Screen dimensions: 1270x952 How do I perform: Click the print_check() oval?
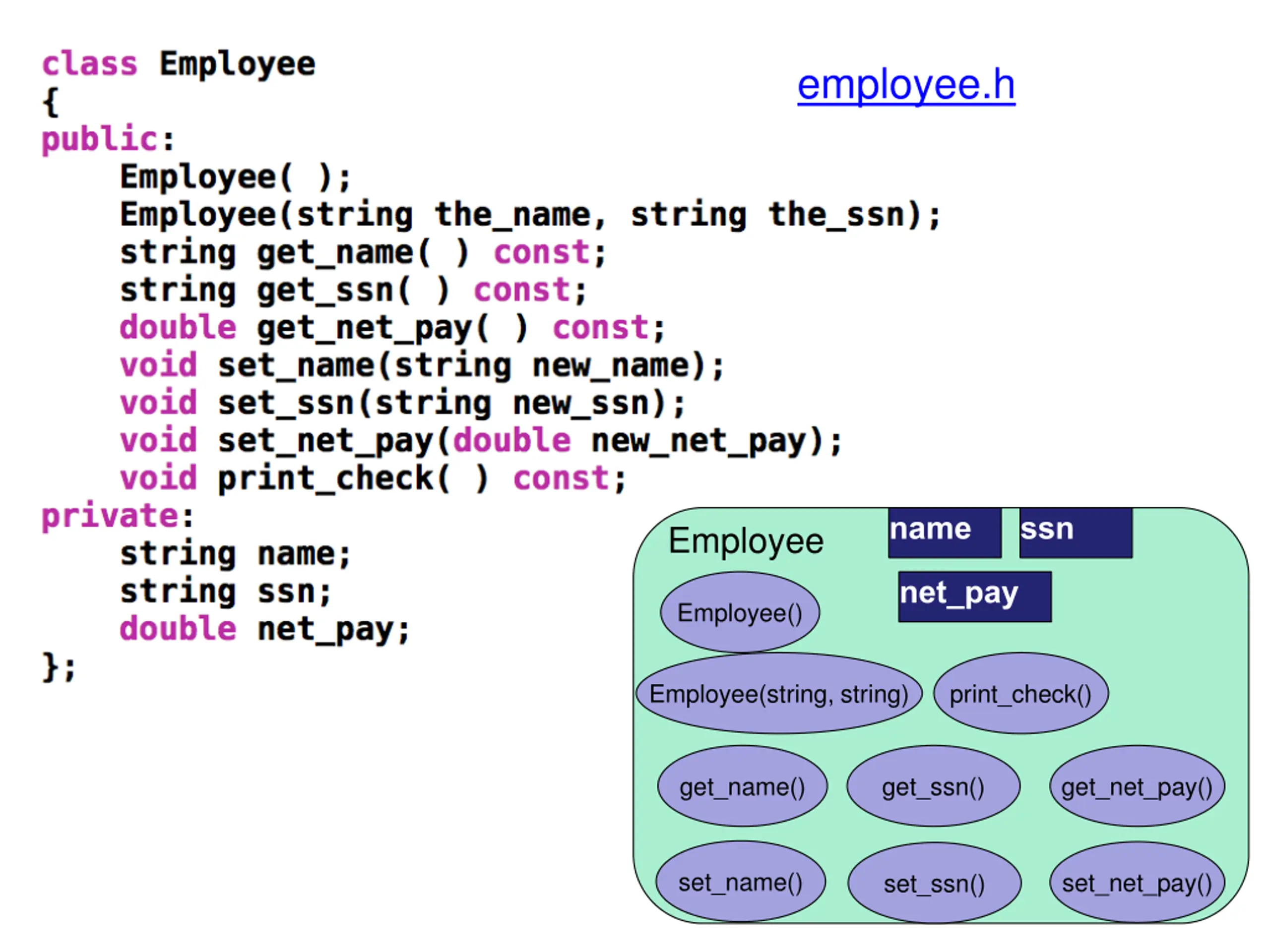pyautogui.click(x=1021, y=693)
